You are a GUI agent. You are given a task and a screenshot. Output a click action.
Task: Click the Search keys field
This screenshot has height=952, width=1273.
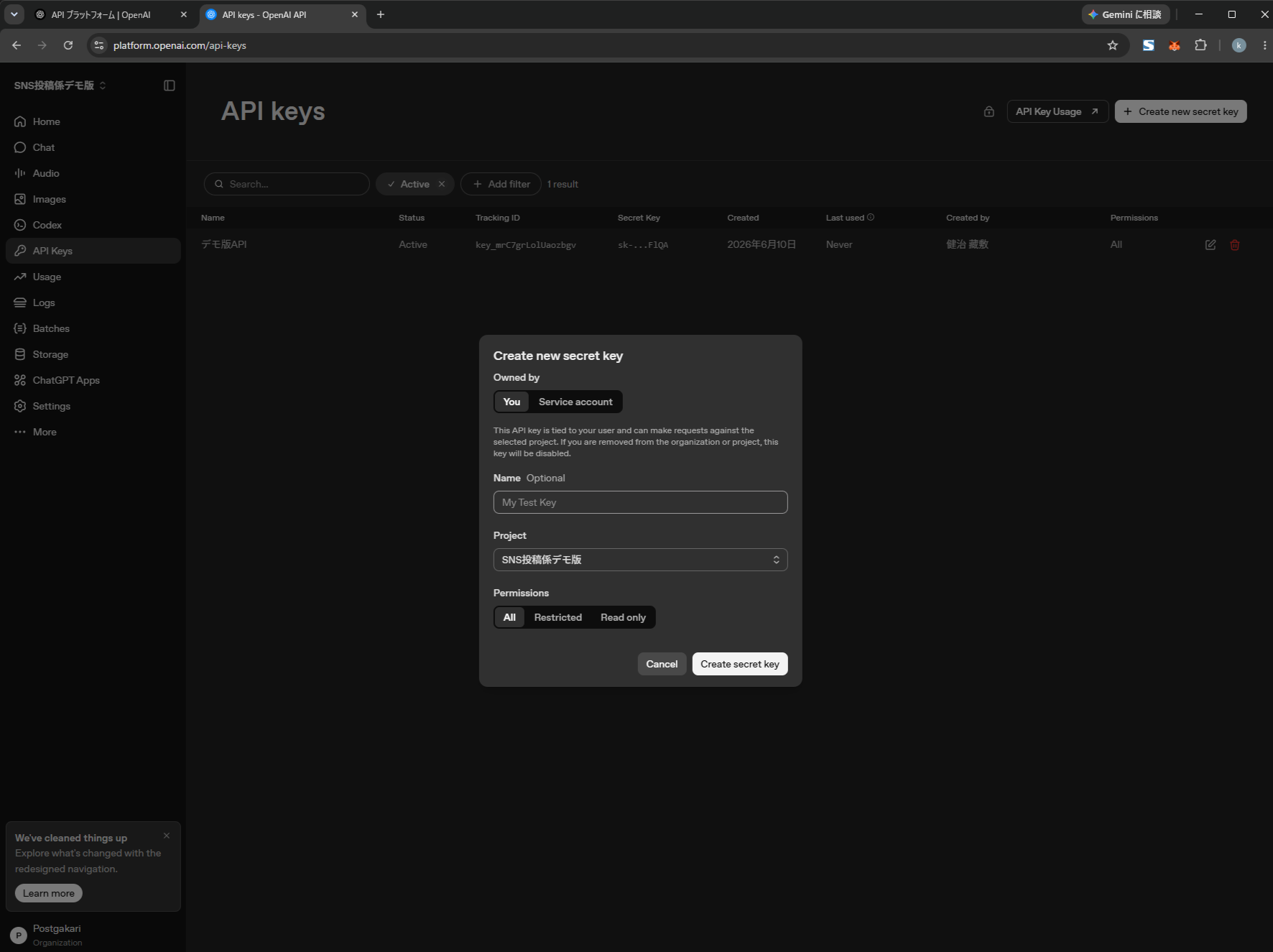pos(287,184)
